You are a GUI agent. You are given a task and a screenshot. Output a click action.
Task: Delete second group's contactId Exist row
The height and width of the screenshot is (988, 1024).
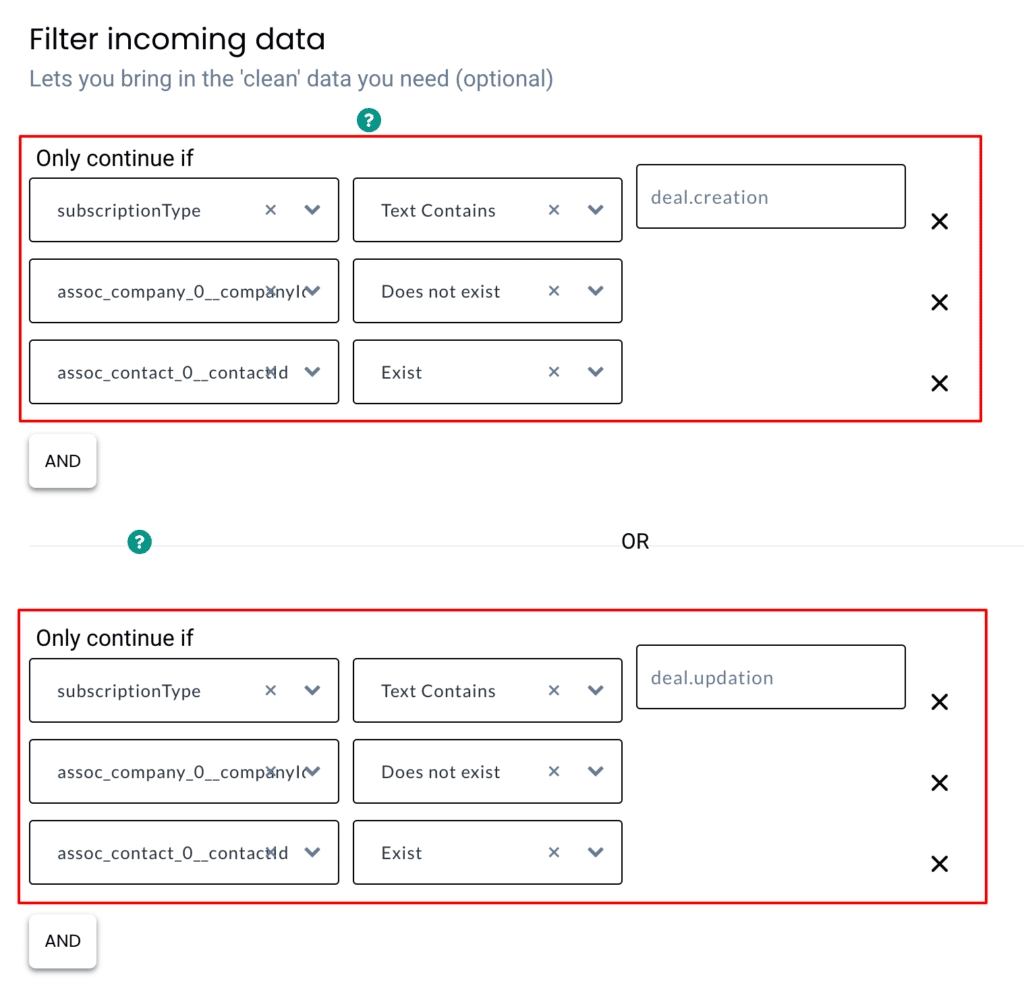coord(939,864)
